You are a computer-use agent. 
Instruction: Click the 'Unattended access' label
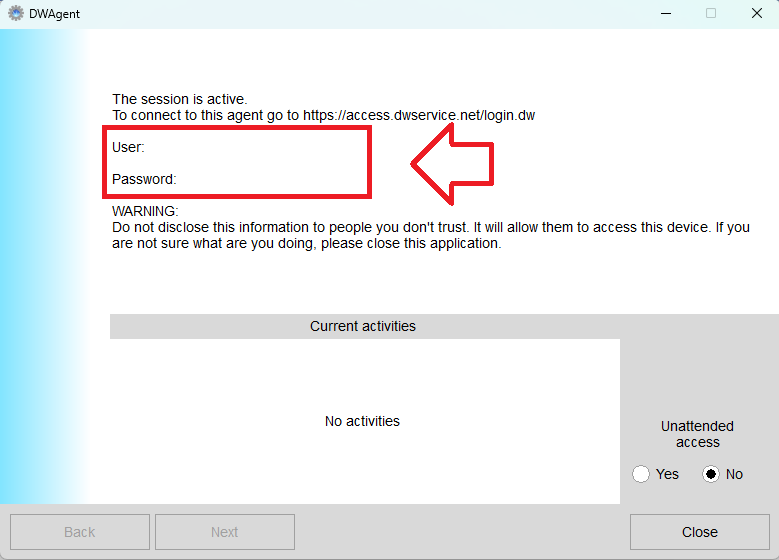pyautogui.click(x=698, y=434)
